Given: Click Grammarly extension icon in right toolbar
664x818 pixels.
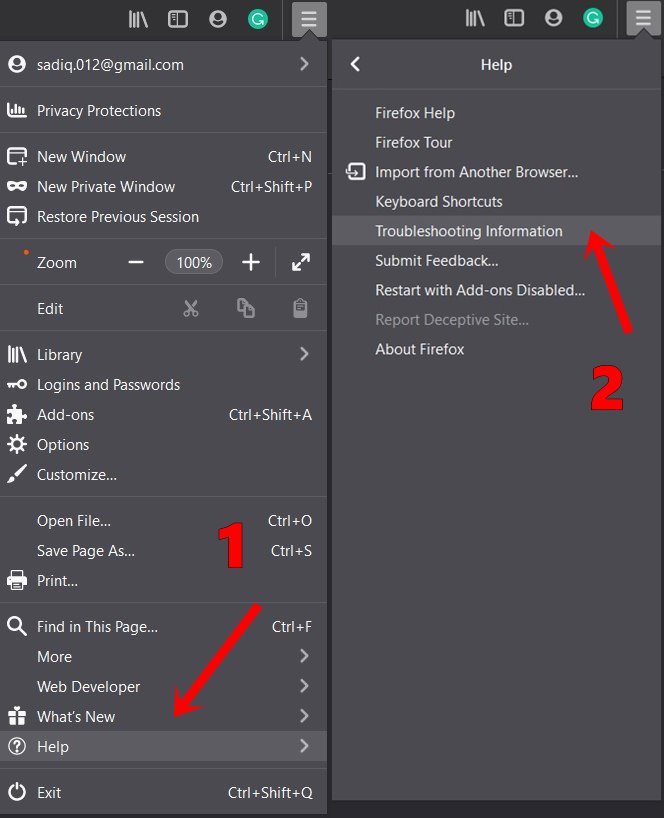Looking at the screenshot, I should (593, 18).
